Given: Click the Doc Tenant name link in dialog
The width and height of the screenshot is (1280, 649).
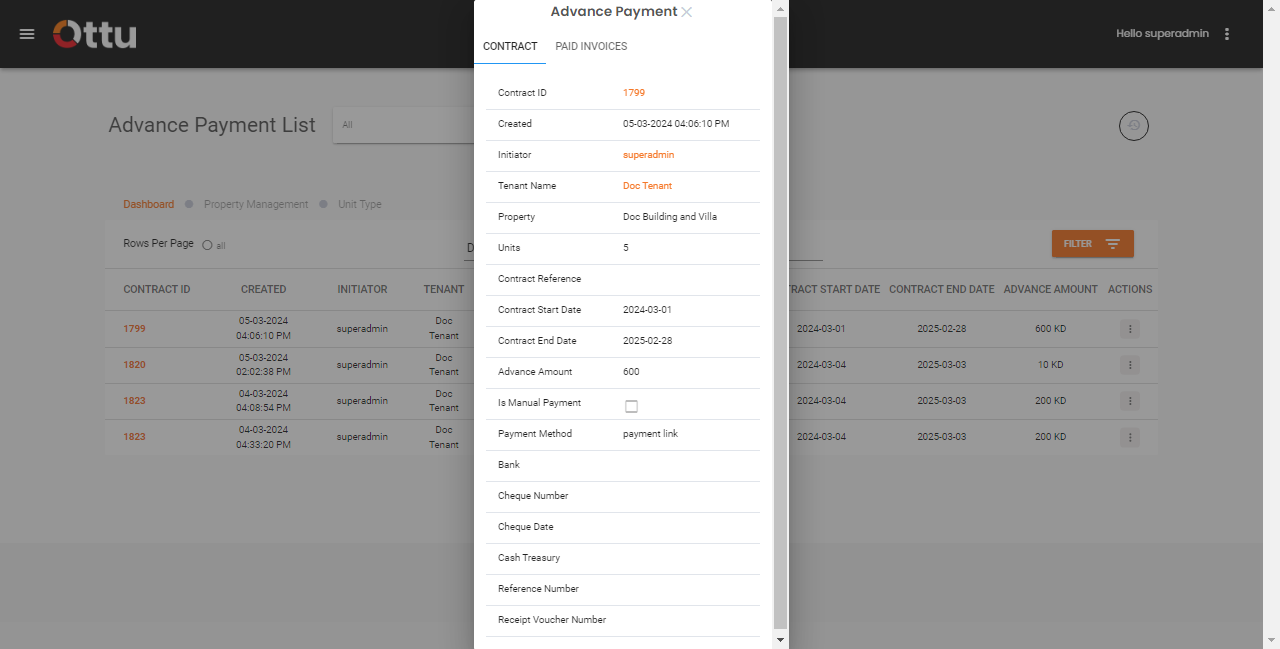Looking at the screenshot, I should [x=647, y=185].
